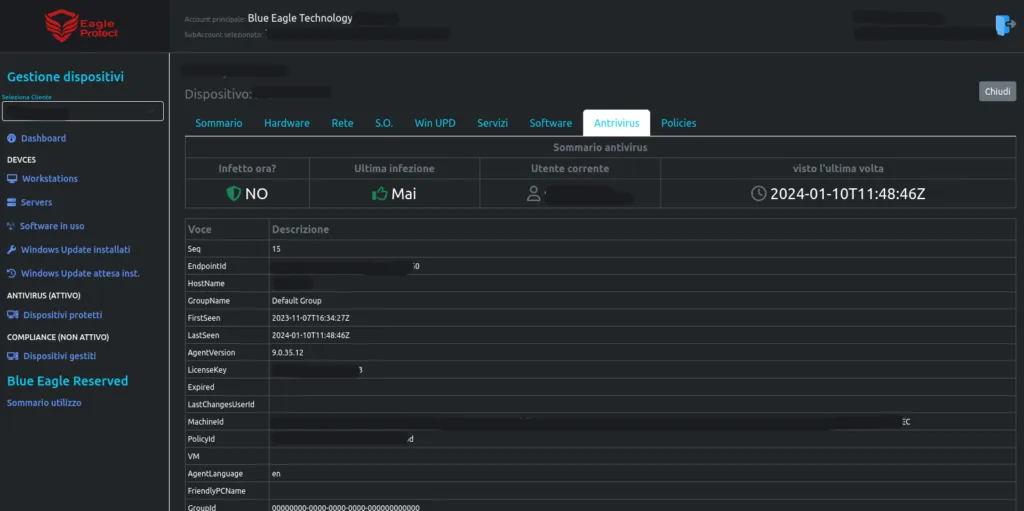The height and width of the screenshot is (511, 1024).
Task: Switch to the Hardware tab
Action: click(x=287, y=123)
